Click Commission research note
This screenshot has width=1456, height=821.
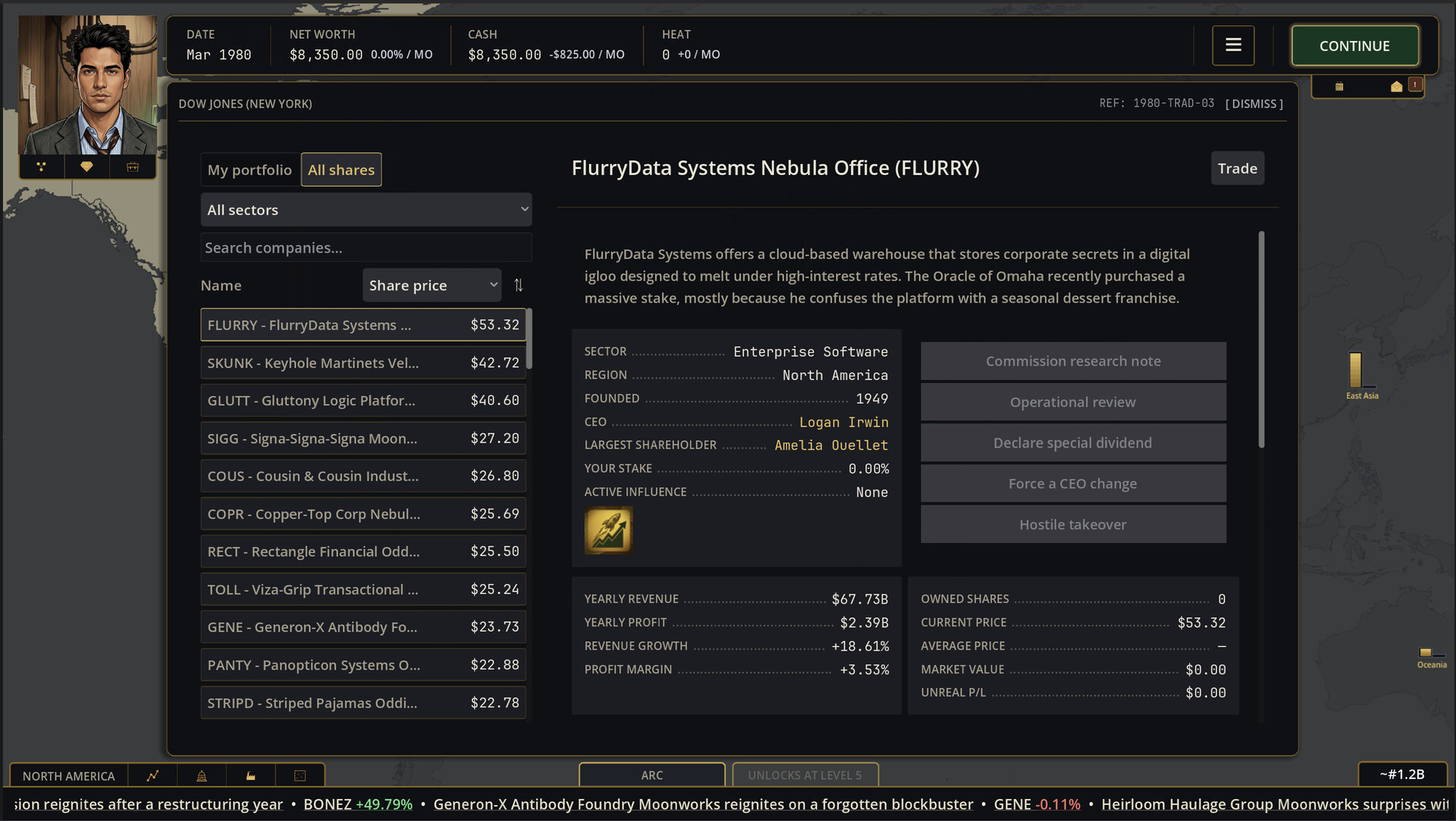pyautogui.click(x=1073, y=361)
